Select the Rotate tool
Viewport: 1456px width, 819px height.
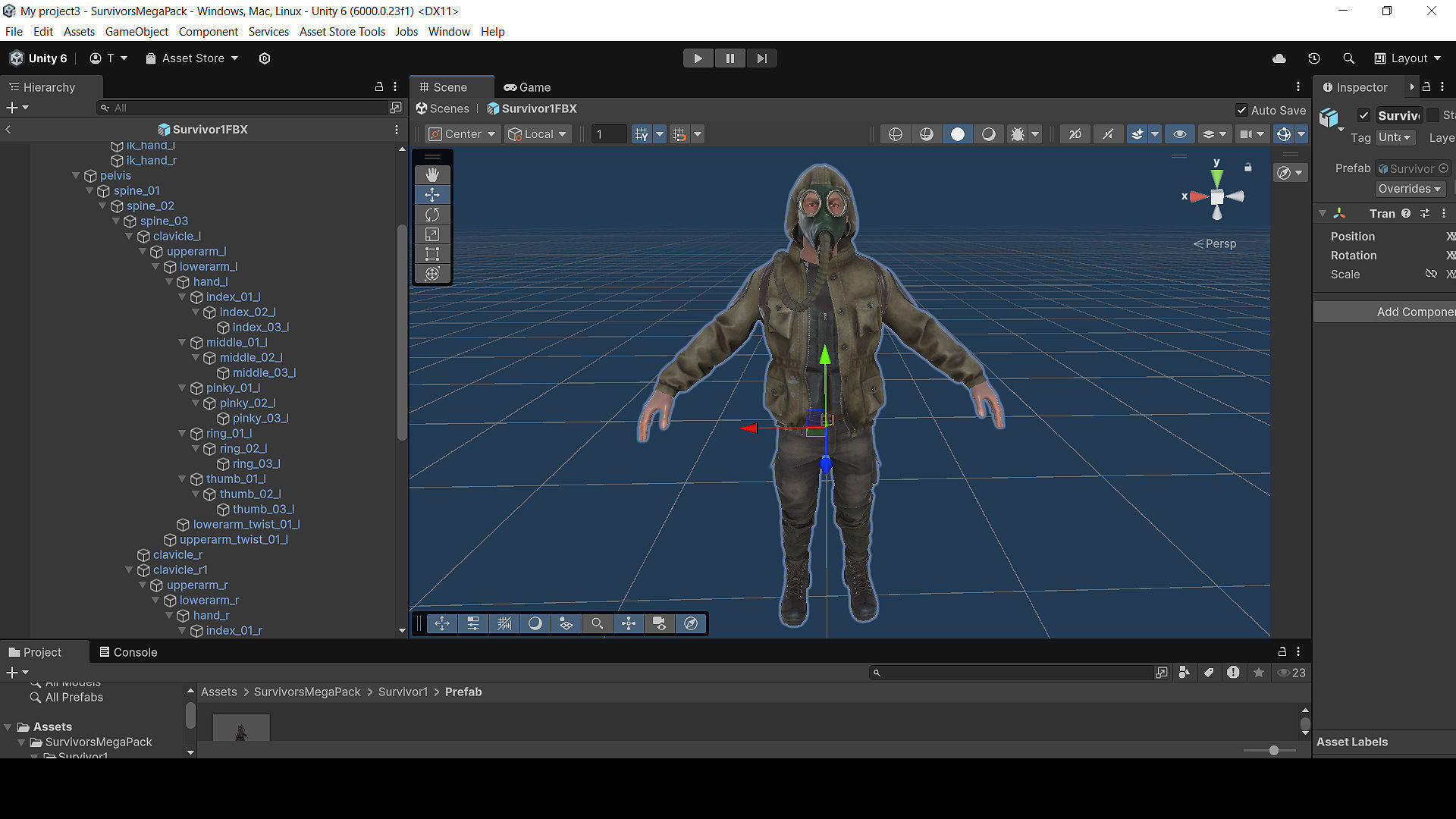432,215
